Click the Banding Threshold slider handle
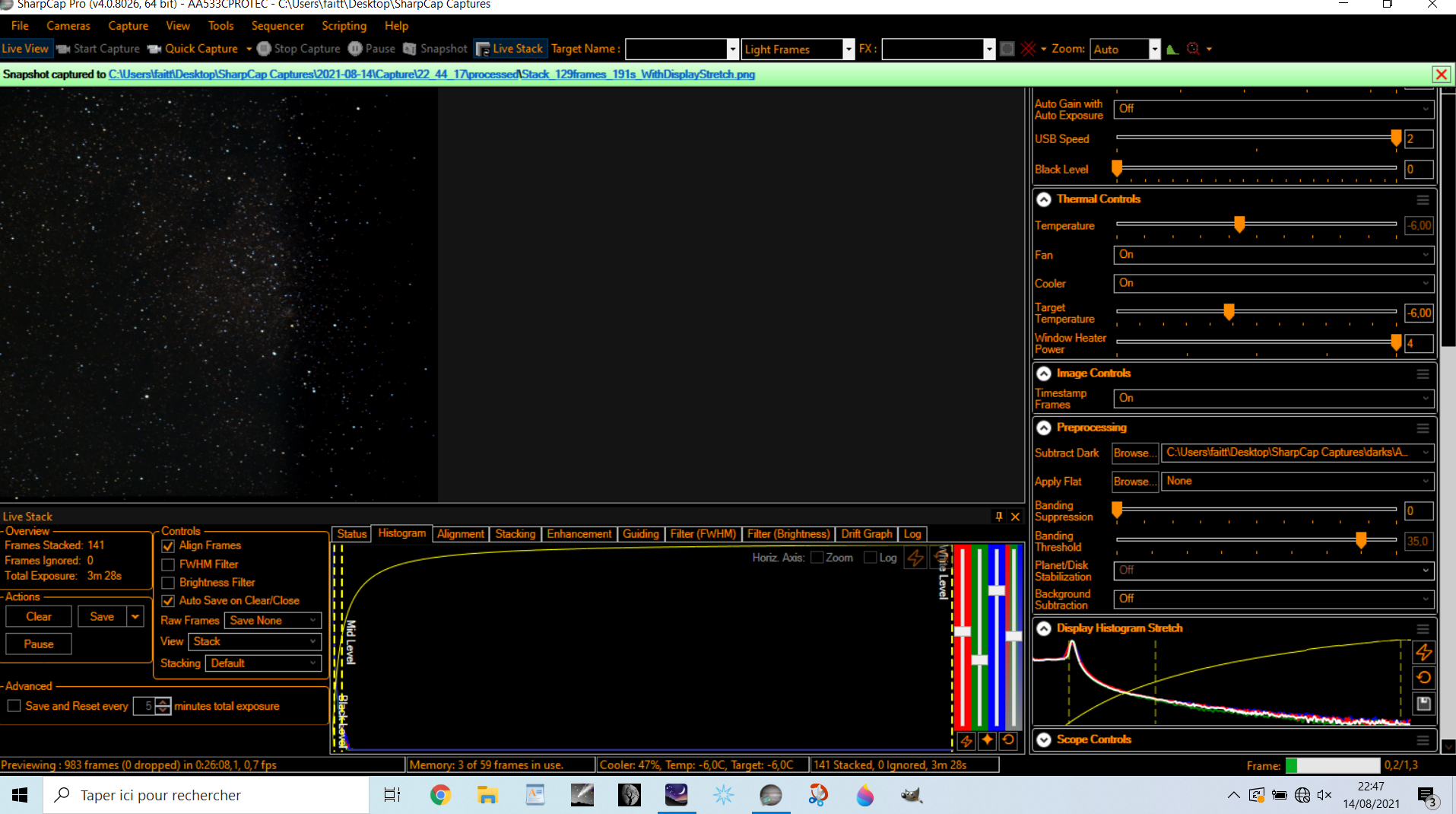 (1361, 540)
